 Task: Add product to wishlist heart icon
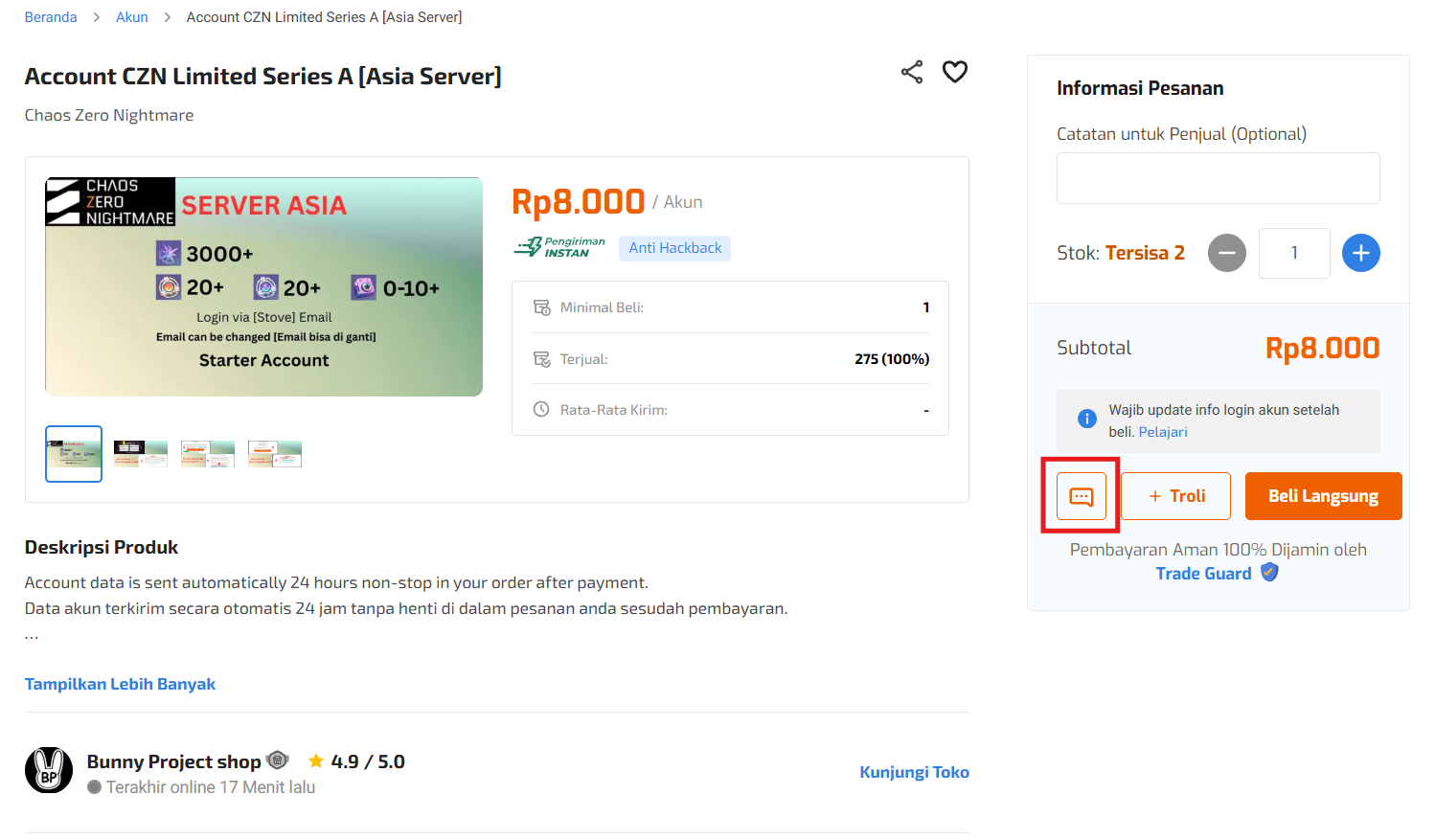pos(955,72)
